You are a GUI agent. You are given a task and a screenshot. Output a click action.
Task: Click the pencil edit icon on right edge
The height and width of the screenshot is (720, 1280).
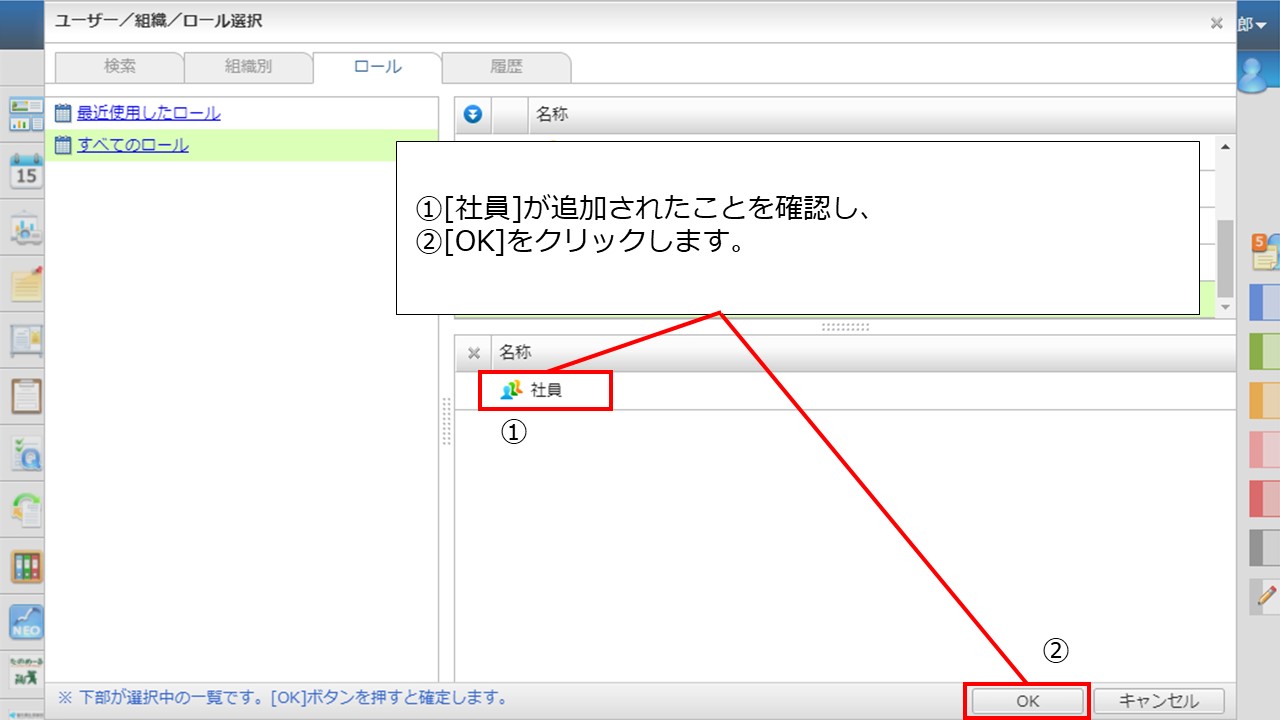coord(1266,597)
